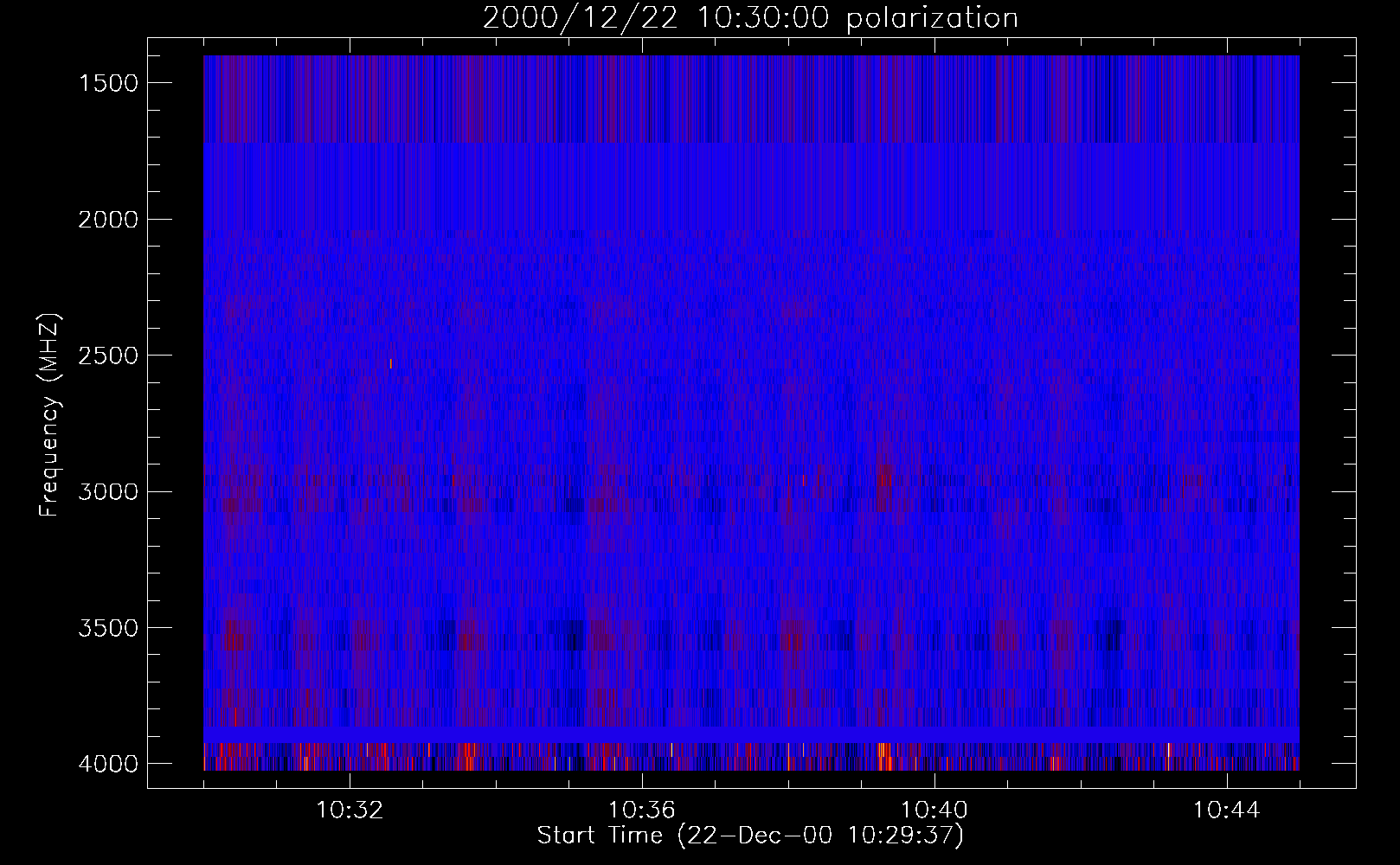Click the 10:32 time tick label
This screenshot has height=865, width=1400.
[350, 811]
